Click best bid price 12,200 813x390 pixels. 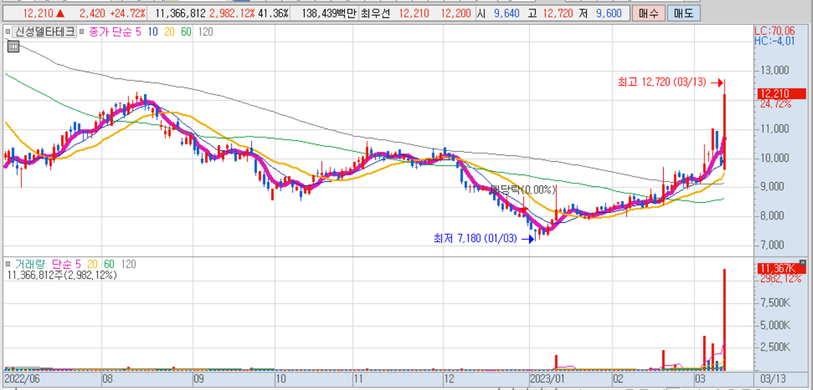(456, 13)
